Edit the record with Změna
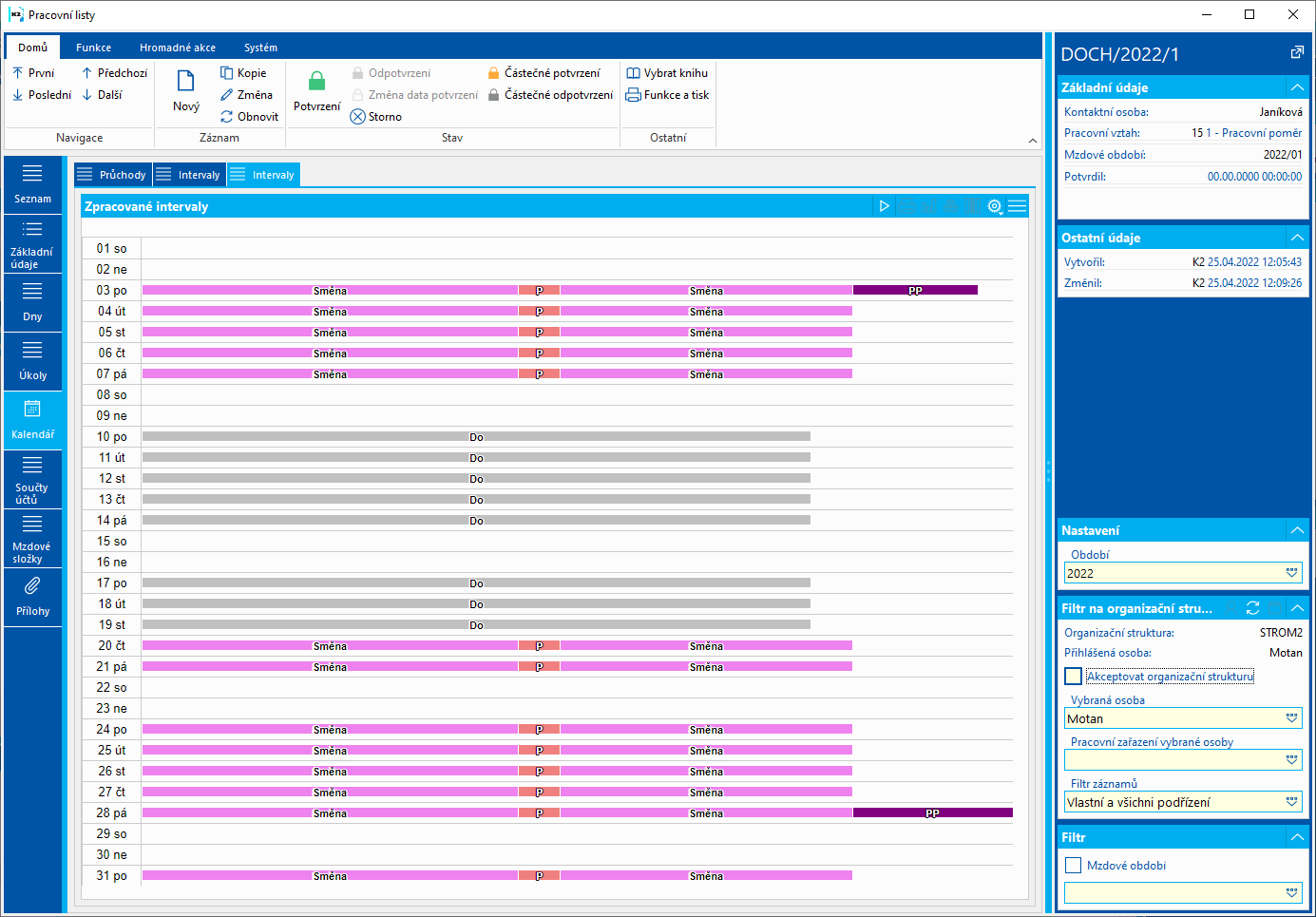Screen dimensions: 1316x917 click(246, 95)
